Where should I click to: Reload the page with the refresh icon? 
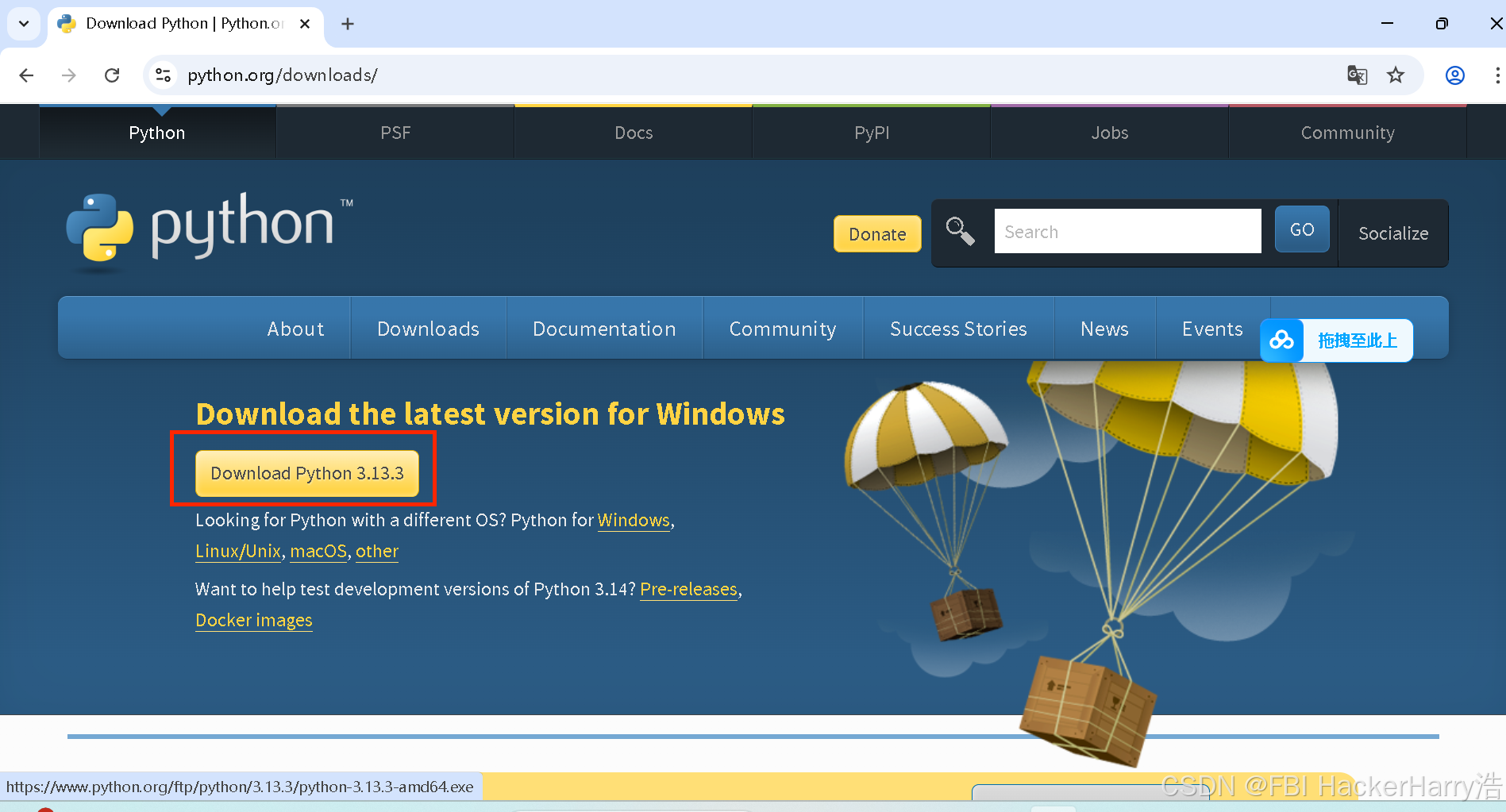pyautogui.click(x=112, y=75)
